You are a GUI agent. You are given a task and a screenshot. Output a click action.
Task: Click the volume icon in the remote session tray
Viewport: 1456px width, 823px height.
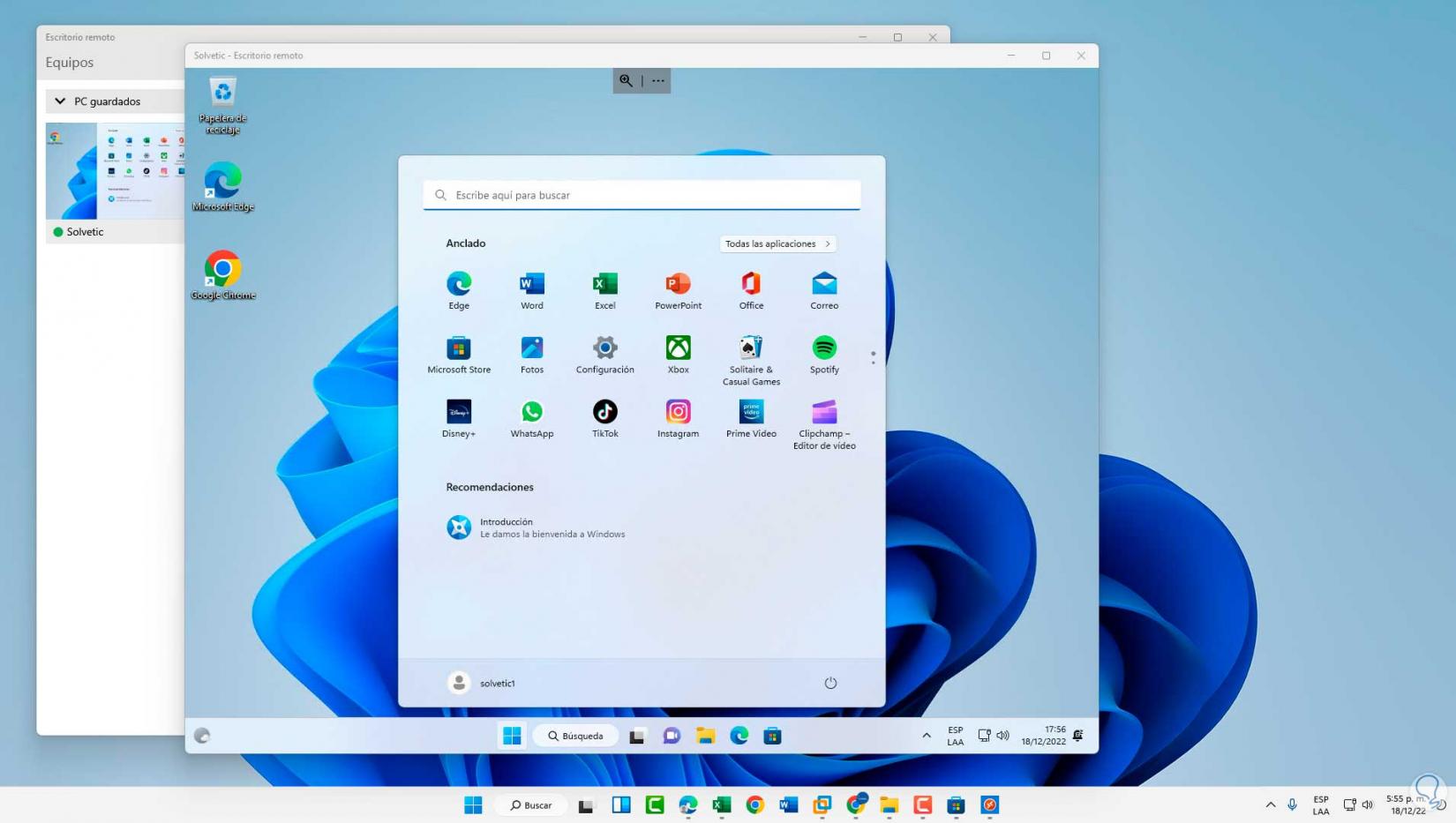(1002, 736)
